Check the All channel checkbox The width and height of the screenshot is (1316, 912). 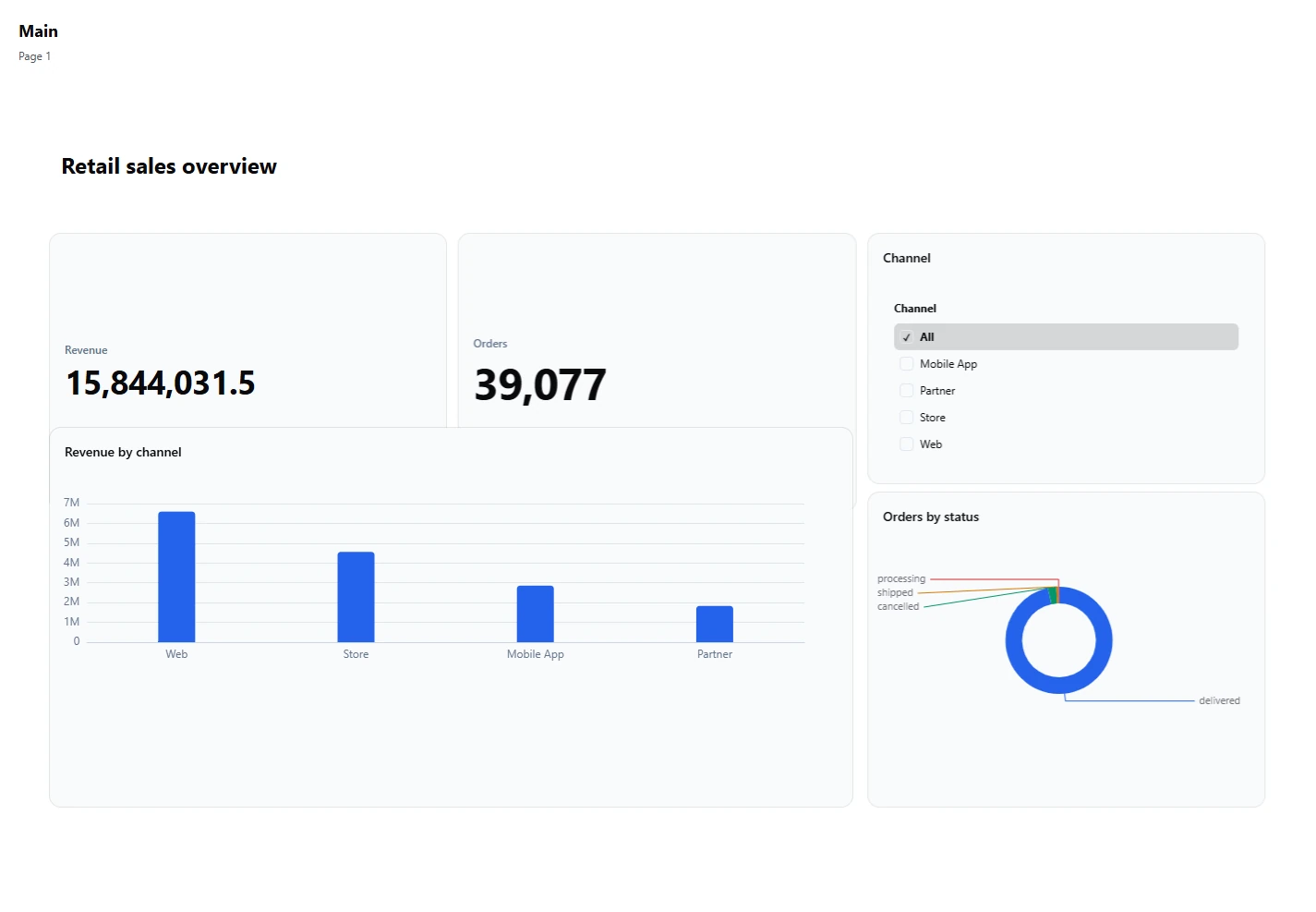[x=907, y=337]
